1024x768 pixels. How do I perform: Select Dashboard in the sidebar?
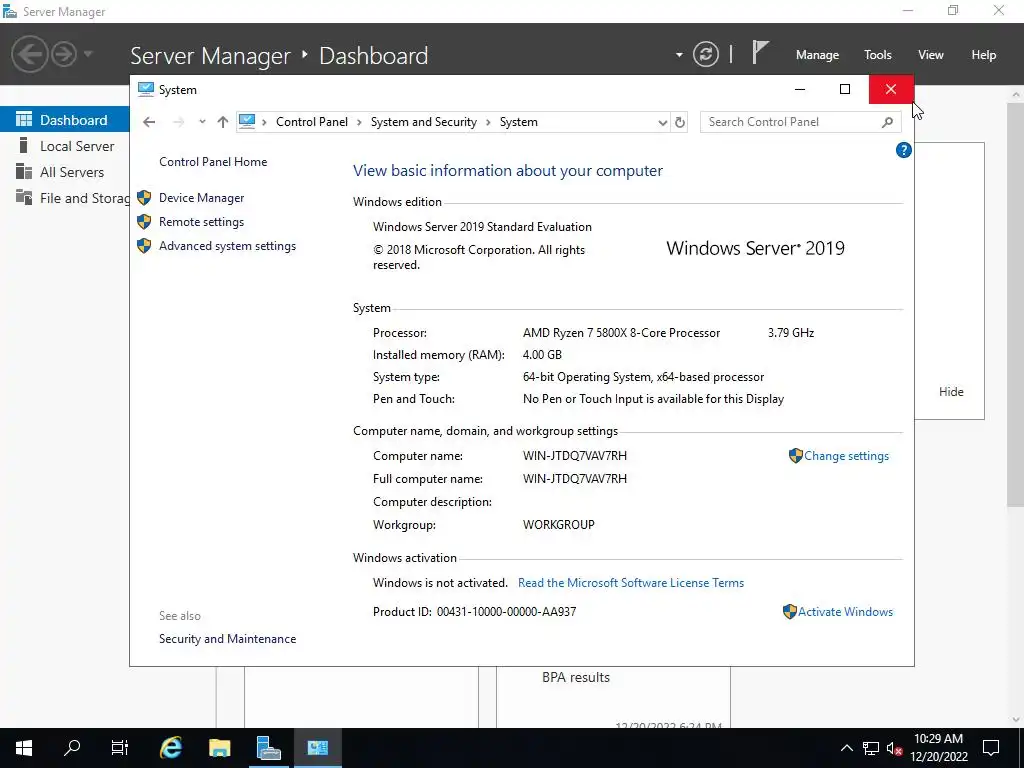pyautogui.click(x=65, y=120)
